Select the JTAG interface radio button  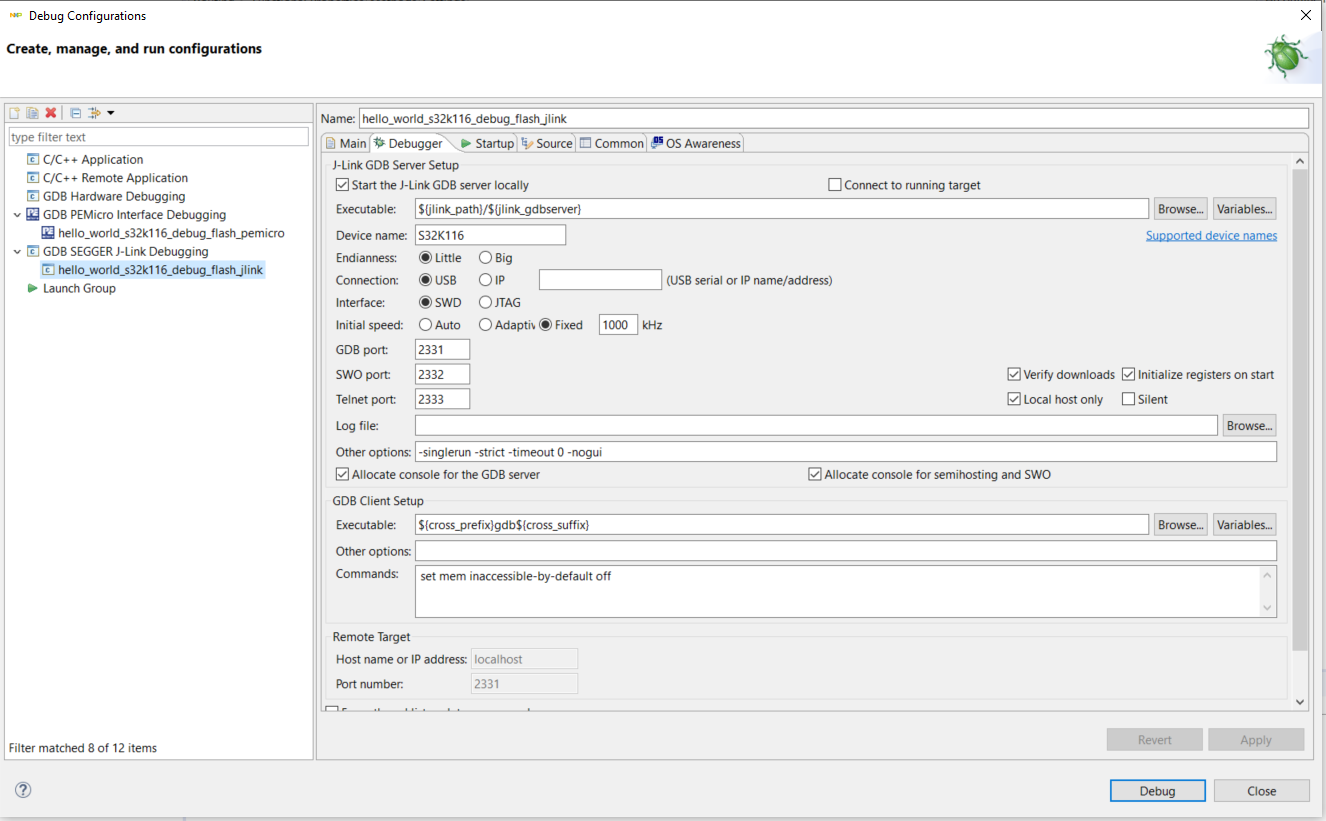(x=486, y=302)
